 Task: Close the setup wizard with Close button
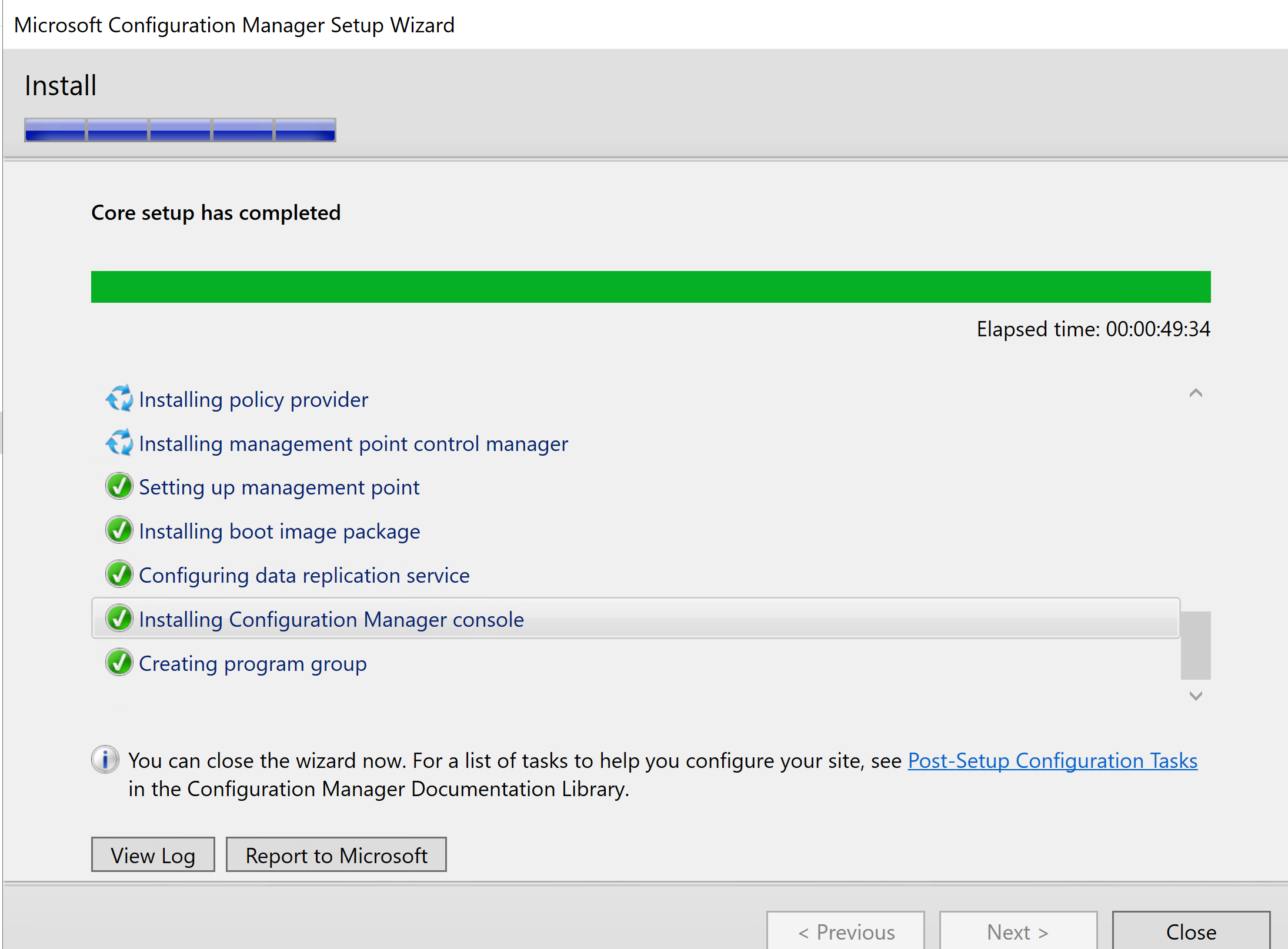click(1190, 931)
